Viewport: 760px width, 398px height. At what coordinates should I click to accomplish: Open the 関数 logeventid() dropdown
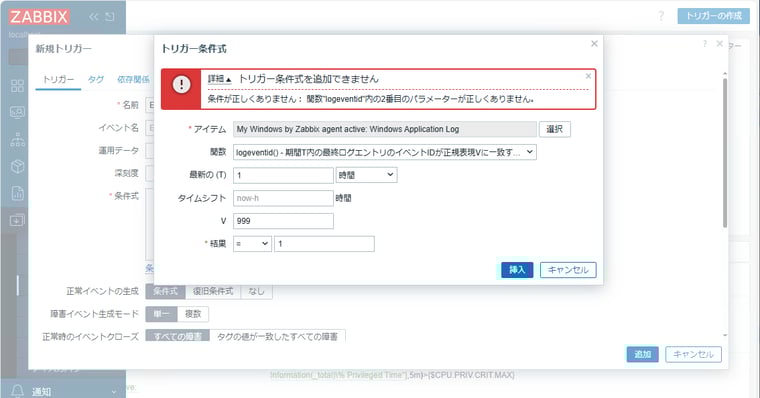tap(385, 152)
